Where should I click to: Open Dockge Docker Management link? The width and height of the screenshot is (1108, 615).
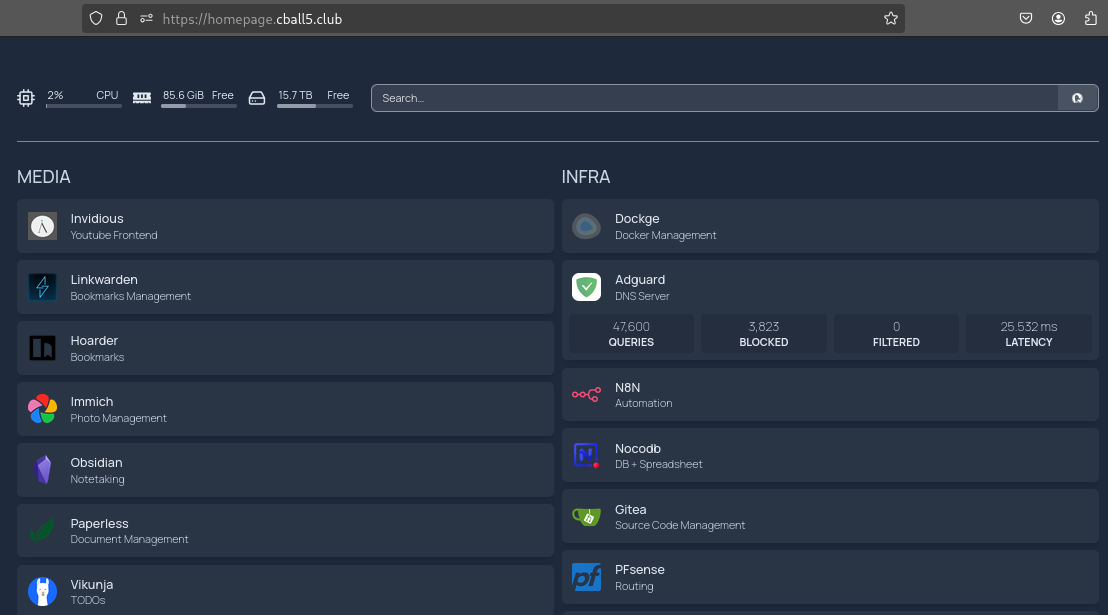[830, 226]
